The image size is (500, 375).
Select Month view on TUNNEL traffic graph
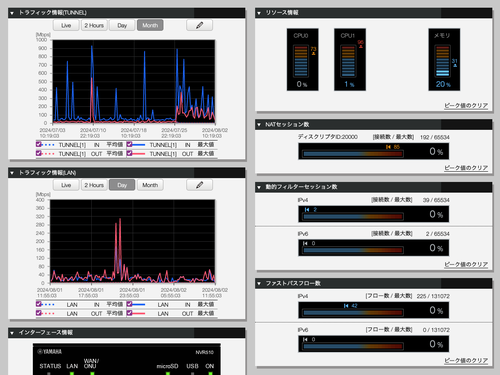pyautogui.click(x=150, y=25)
